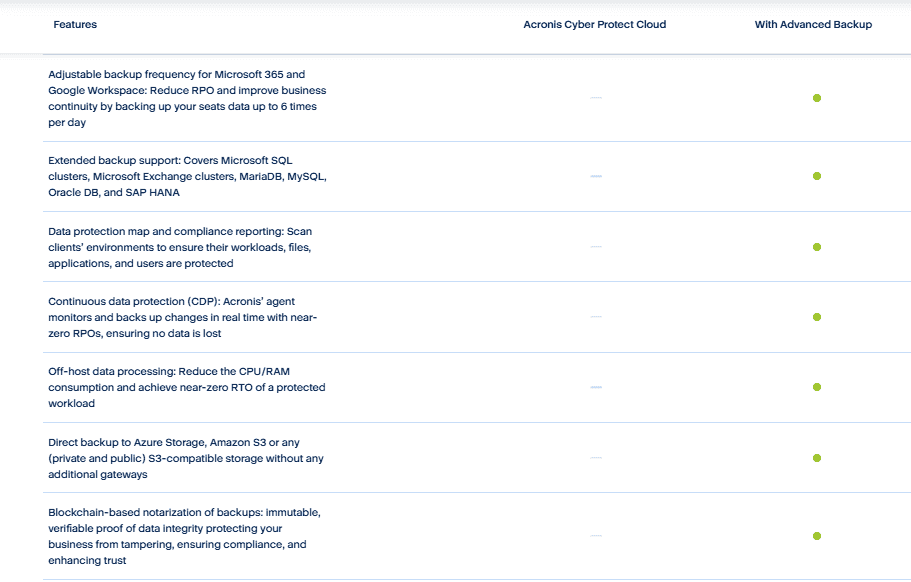
Task: Click dash mark in Direct backup to Azure row
Action: click(x=596, y=458)
